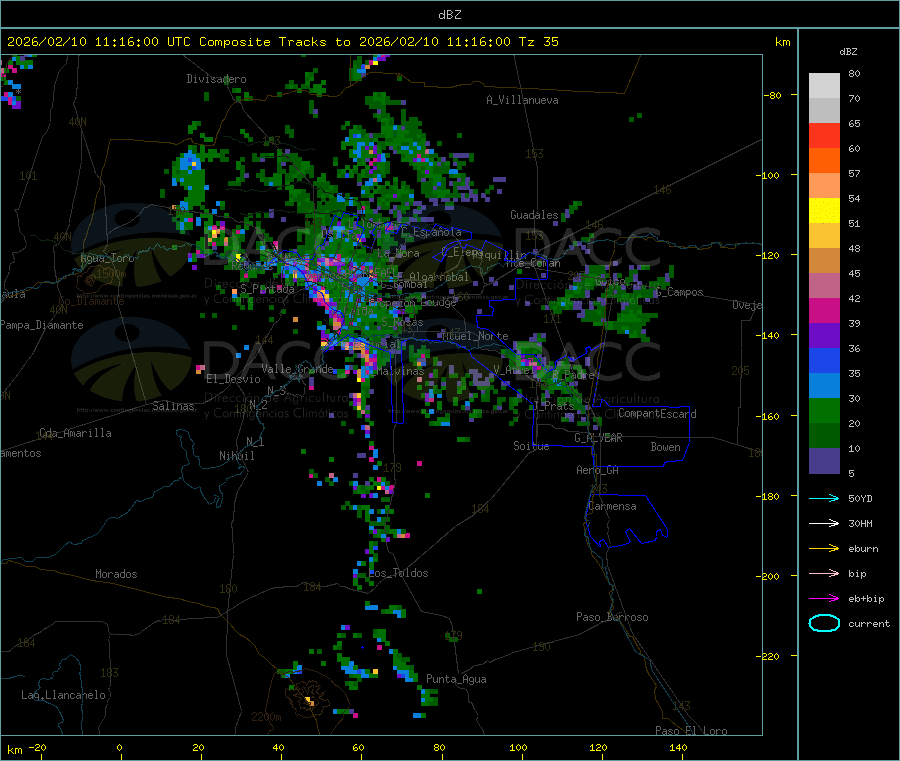Click the 50YD cyan arrow legend icon
900x761 pixels.
824,498
